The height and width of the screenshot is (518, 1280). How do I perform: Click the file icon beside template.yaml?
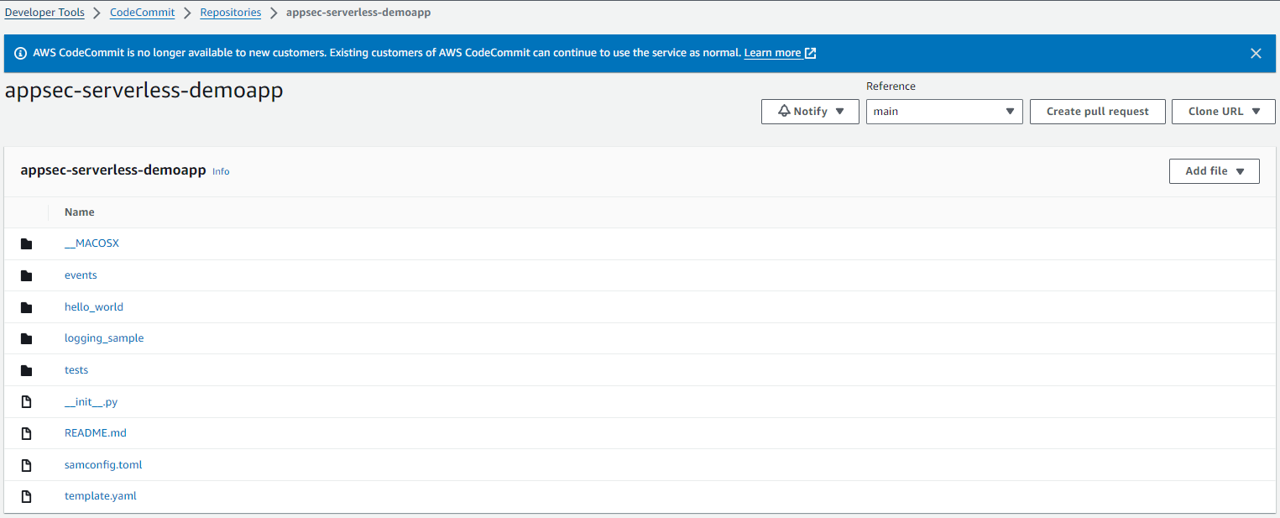[26, 497]
